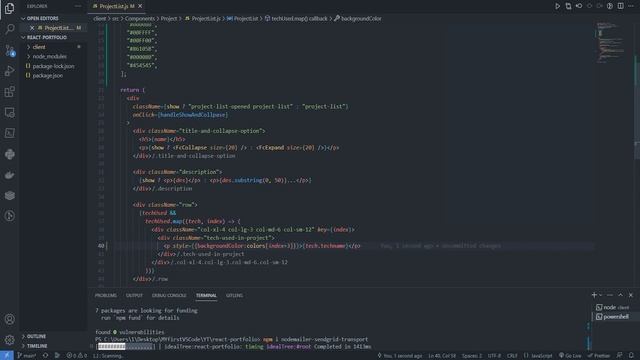Image resolution: width=640 pixels, height=360 pixels.
Task: Expand the OUTLINE section
Action: coord(53,336)
